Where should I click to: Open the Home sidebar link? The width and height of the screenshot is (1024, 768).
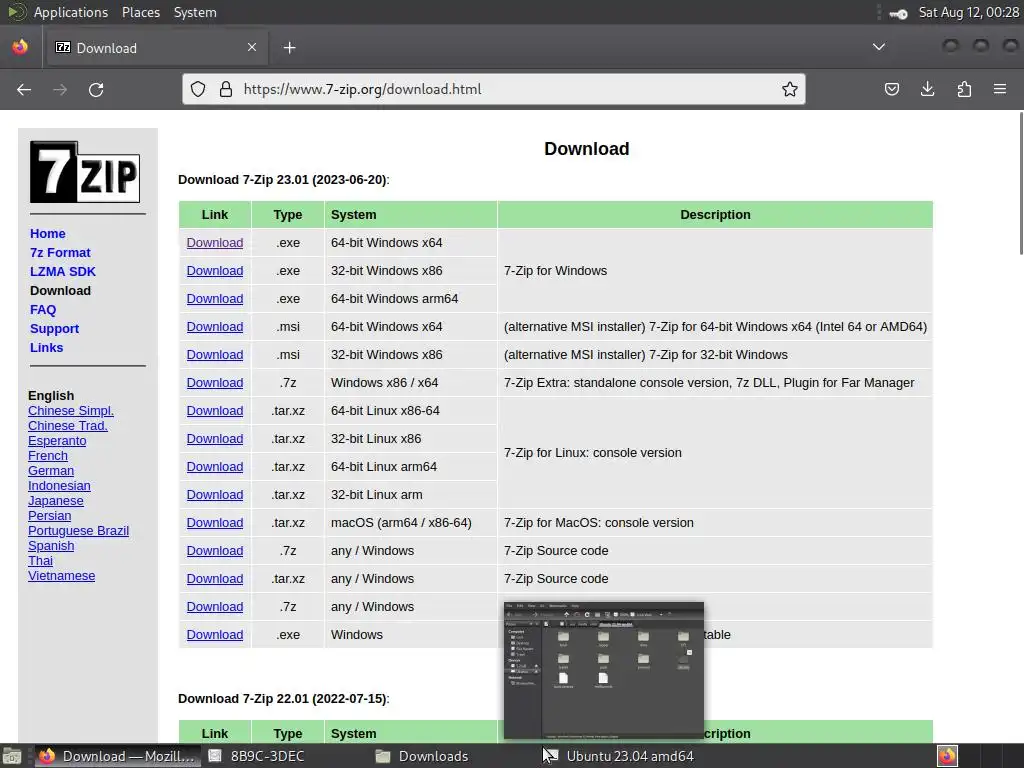[48, 234]
